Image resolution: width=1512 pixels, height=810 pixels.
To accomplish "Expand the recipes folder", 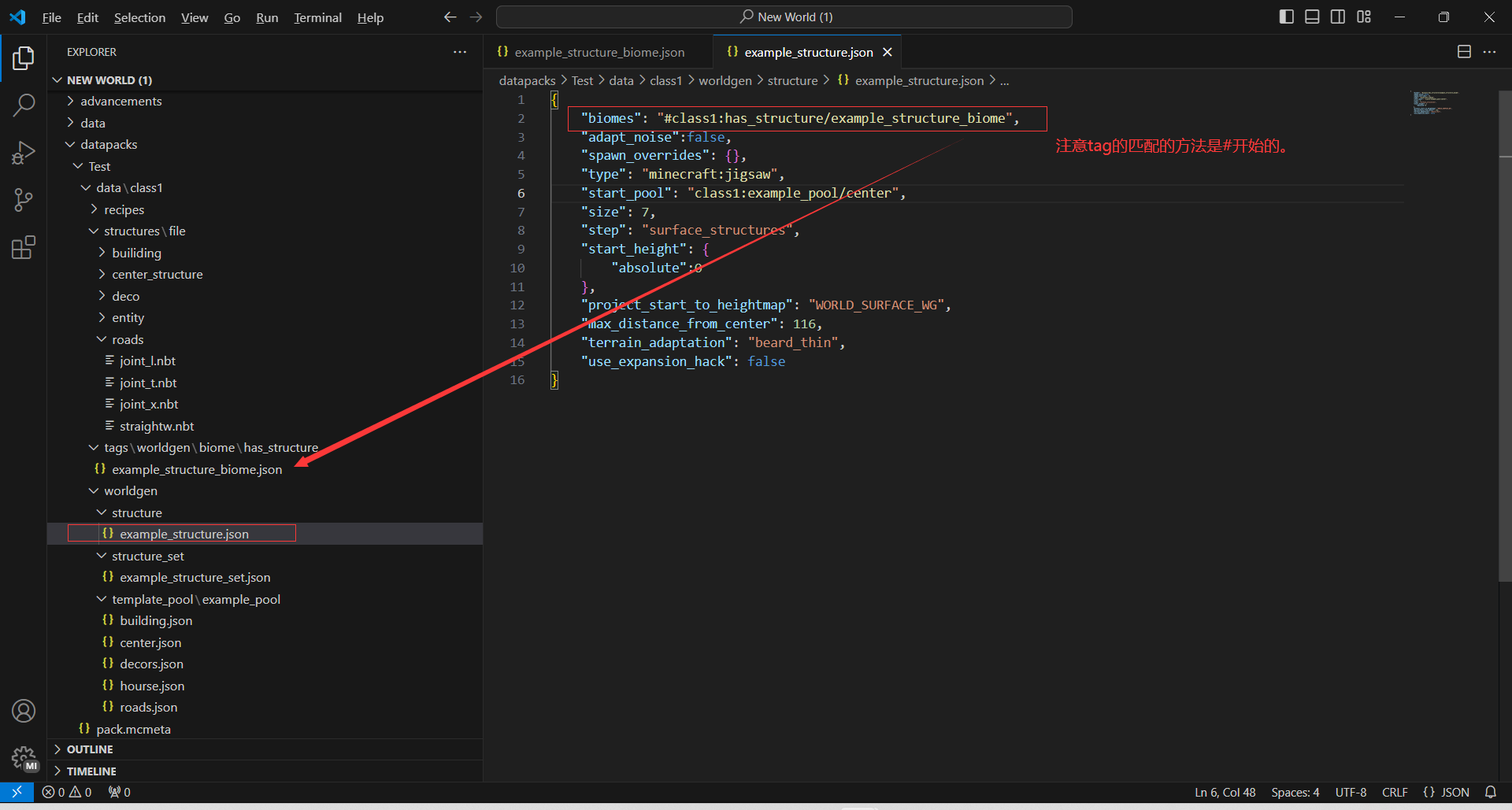I will (x=265, y=209).
